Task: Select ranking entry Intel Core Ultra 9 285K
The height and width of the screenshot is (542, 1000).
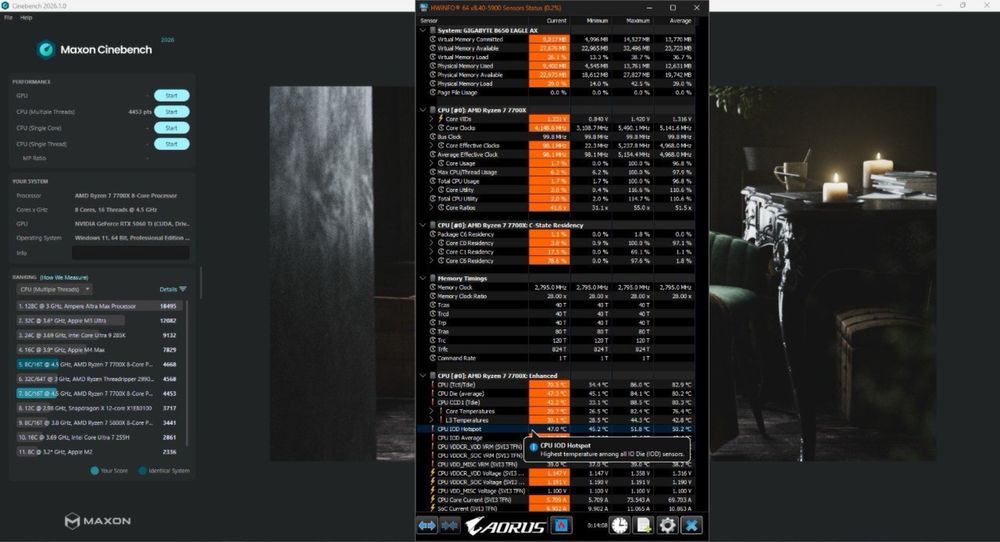Action: [98, 335]
